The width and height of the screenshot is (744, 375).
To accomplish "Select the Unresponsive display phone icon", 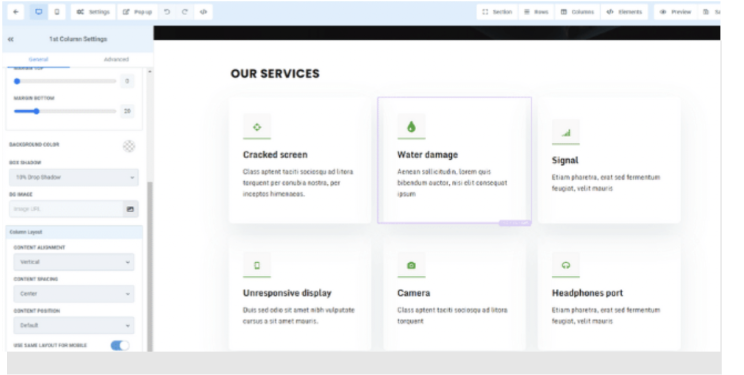I will 257,265.
